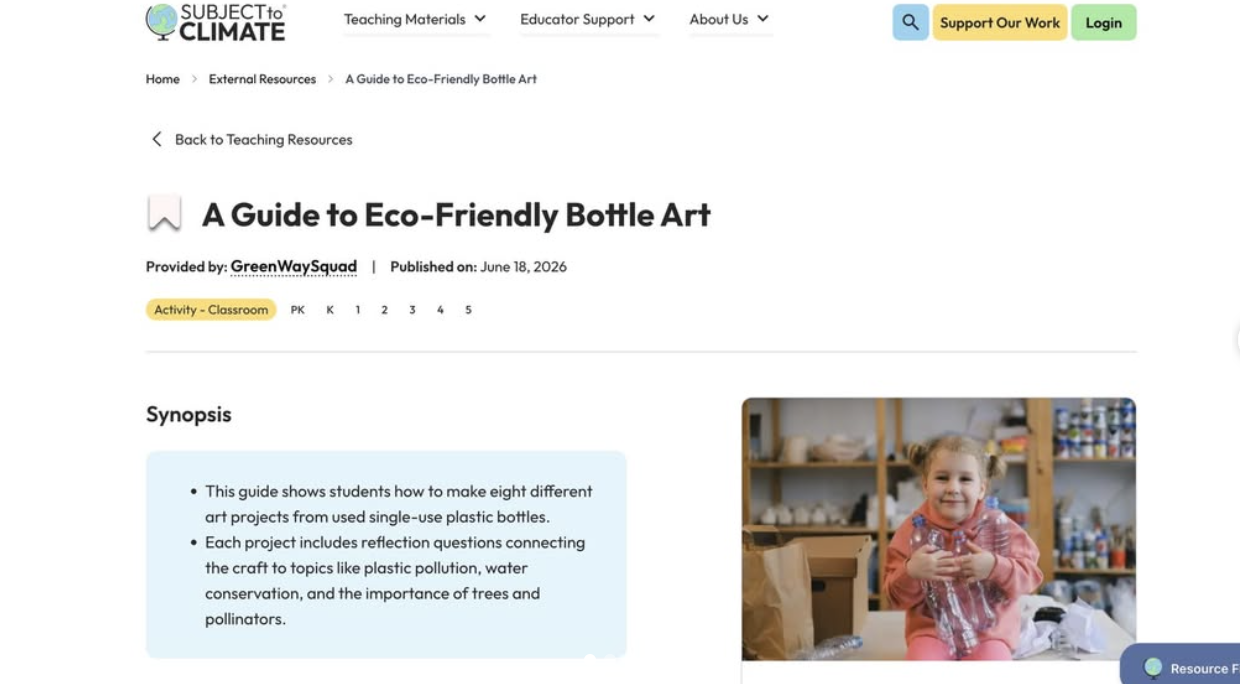Expand the Educator Support dropdown
This screenshot has width=1240, height=684.
pos(588,19)
